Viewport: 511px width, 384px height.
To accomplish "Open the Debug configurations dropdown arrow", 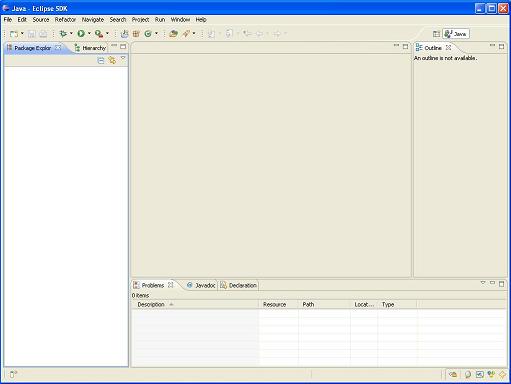I will (71, 33).
